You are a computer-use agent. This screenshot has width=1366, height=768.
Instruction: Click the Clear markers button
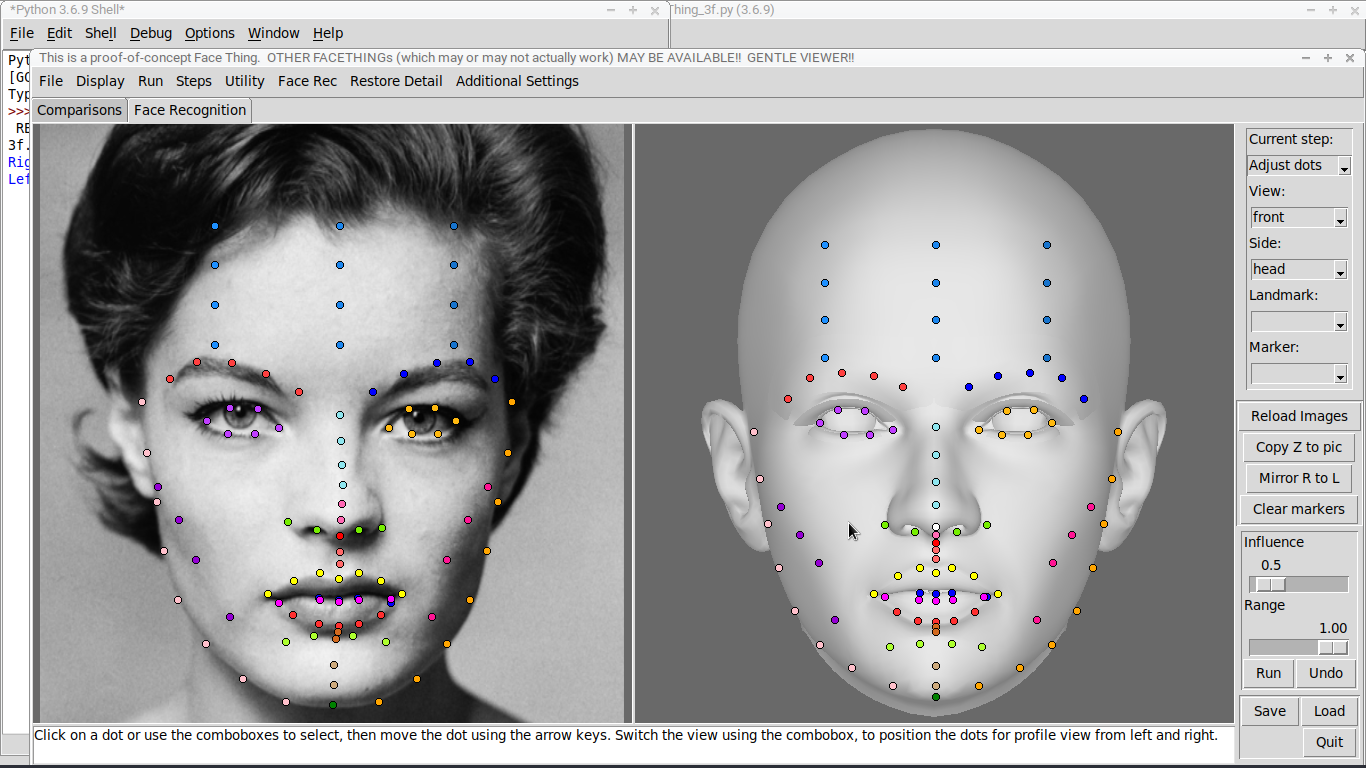(x=1299, y=509)
